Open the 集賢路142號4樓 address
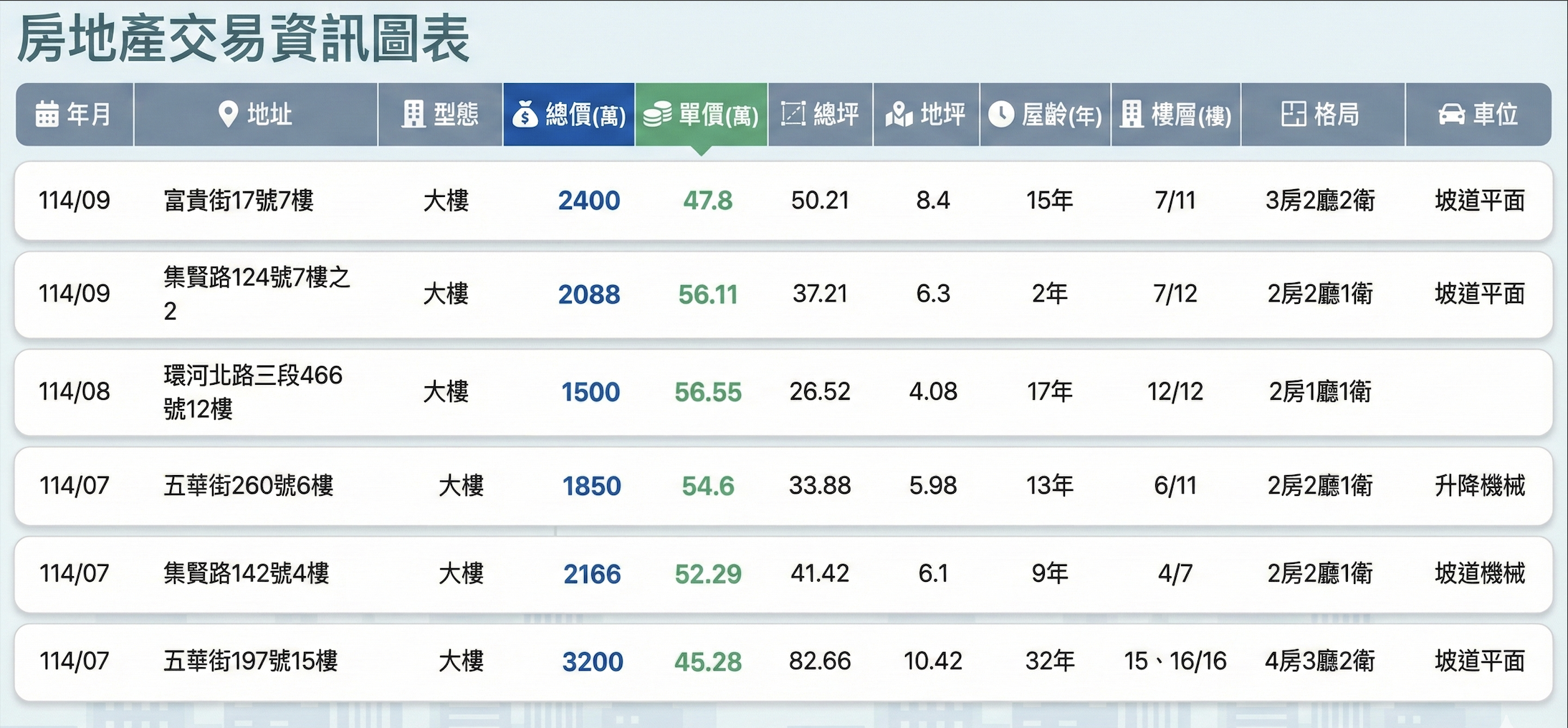 point(247,573)
